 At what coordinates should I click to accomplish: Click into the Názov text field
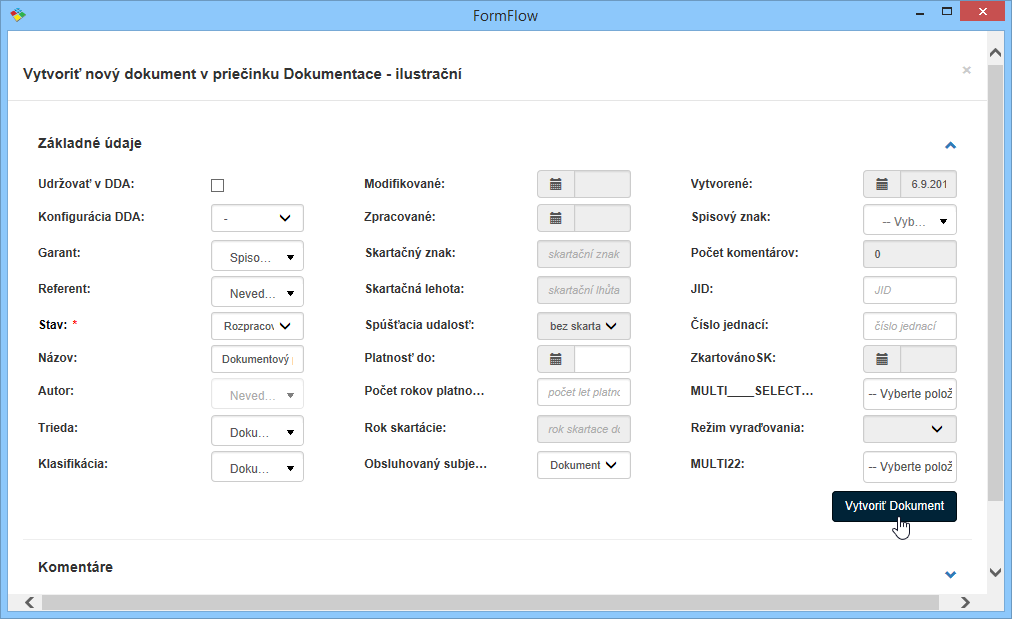(x=257, y=359)
